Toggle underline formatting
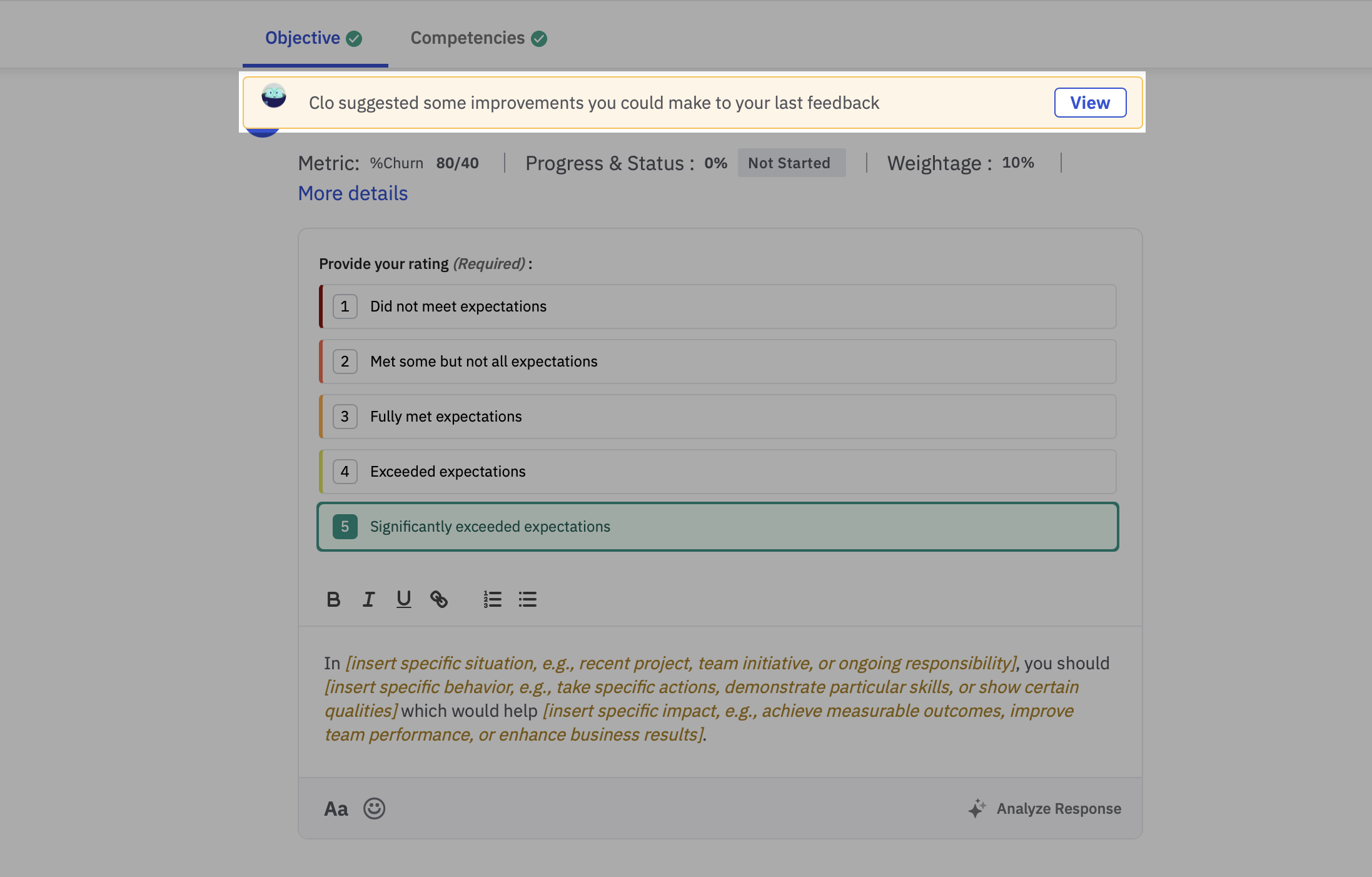Image resolution: width=1372 pixels, height=877 pixels. click(x=403, y=599)
